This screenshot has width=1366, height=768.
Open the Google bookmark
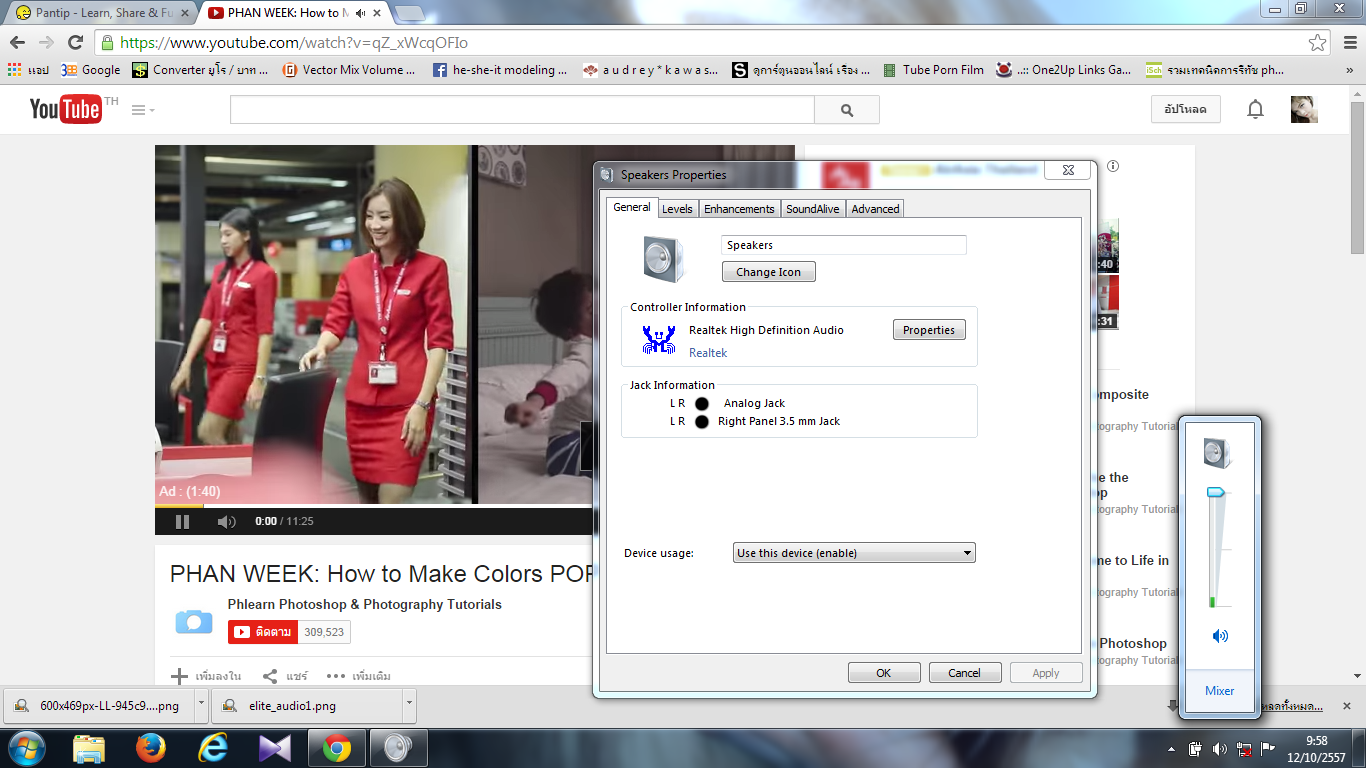[x=90, y=70]
